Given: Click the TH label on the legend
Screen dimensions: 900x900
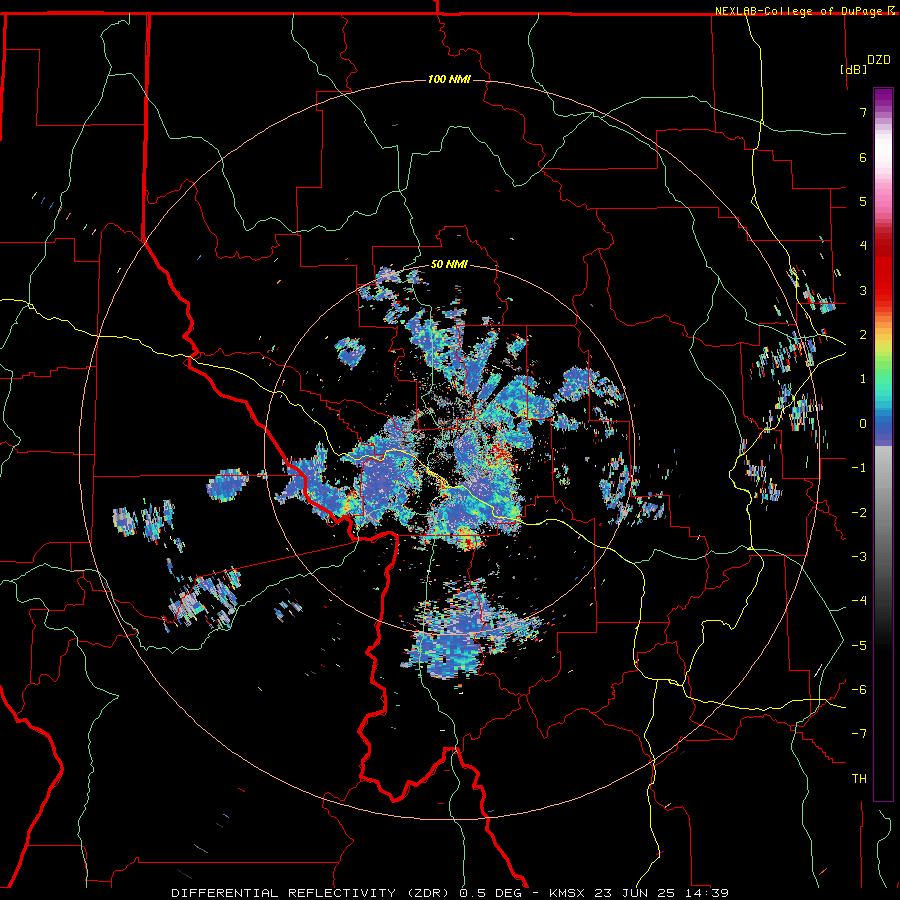Looking at the screenshot, I should click(x=859, y=779).
